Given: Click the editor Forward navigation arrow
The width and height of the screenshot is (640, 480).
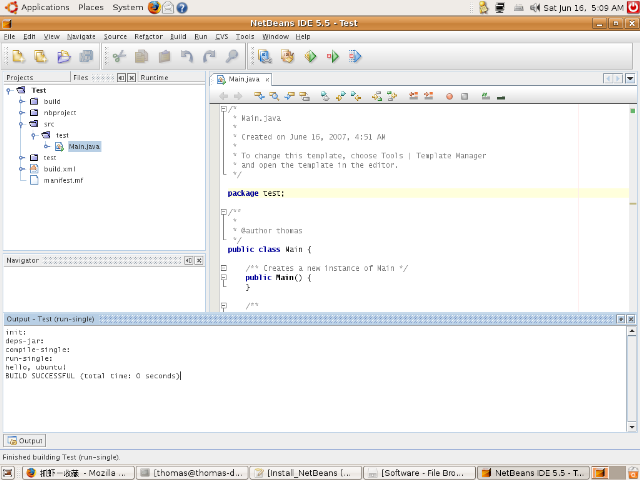Looking at the screenshot, I should 238,96.
